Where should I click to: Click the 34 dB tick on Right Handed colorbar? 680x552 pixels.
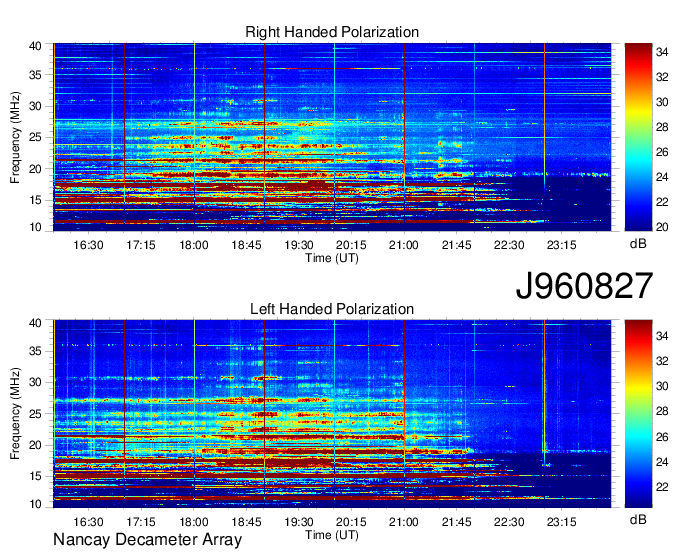pos(662,52)
